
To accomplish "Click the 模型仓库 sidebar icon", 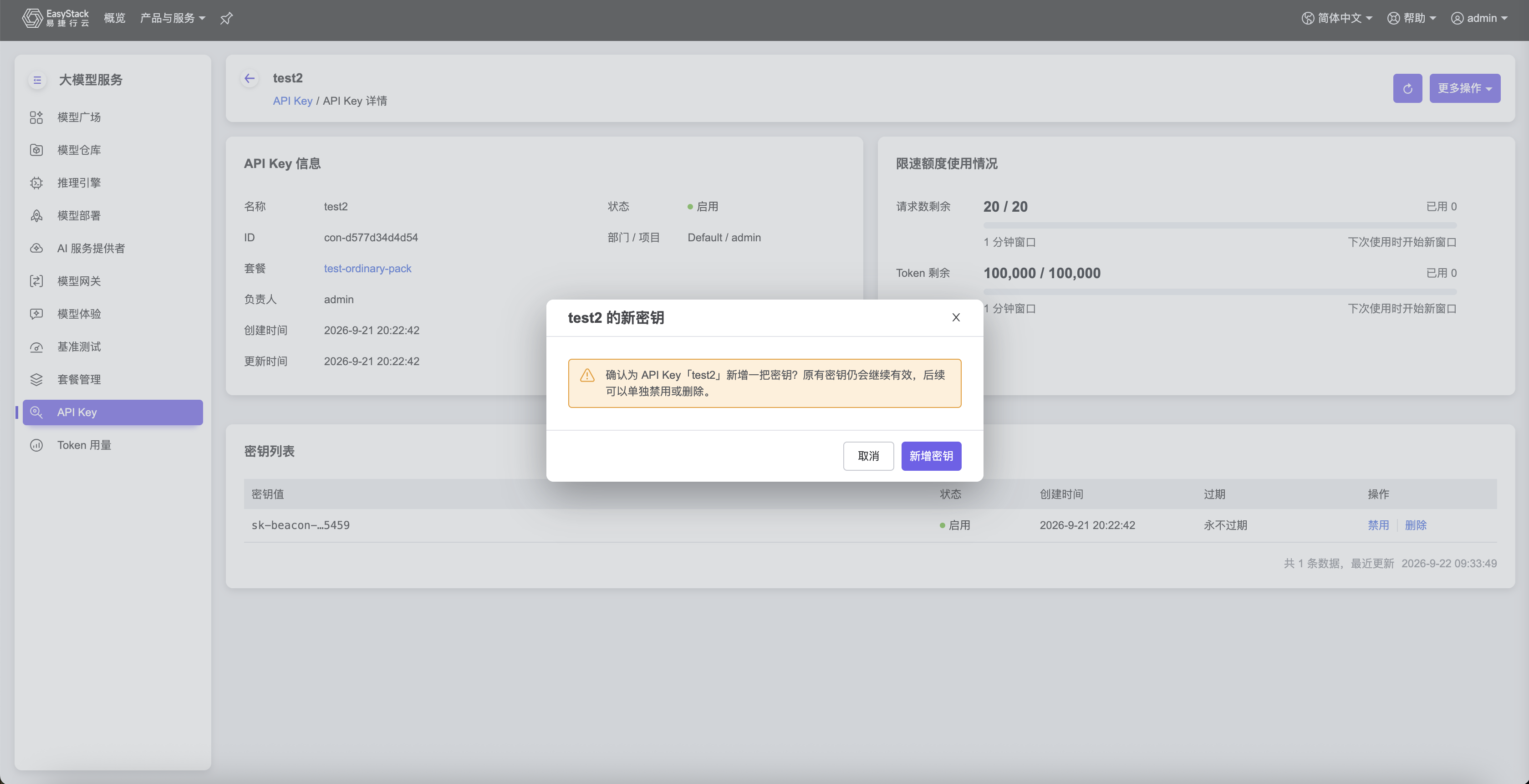I will [x=36, y=150].
